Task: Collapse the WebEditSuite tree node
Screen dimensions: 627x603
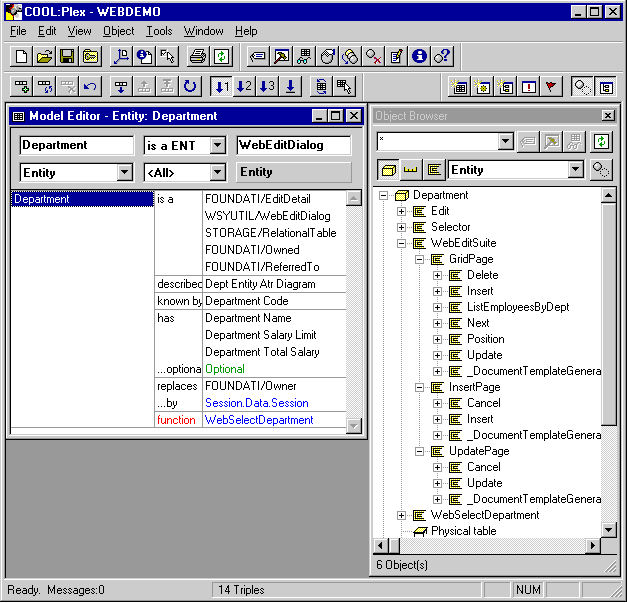Action: click(x=401, y=244)
